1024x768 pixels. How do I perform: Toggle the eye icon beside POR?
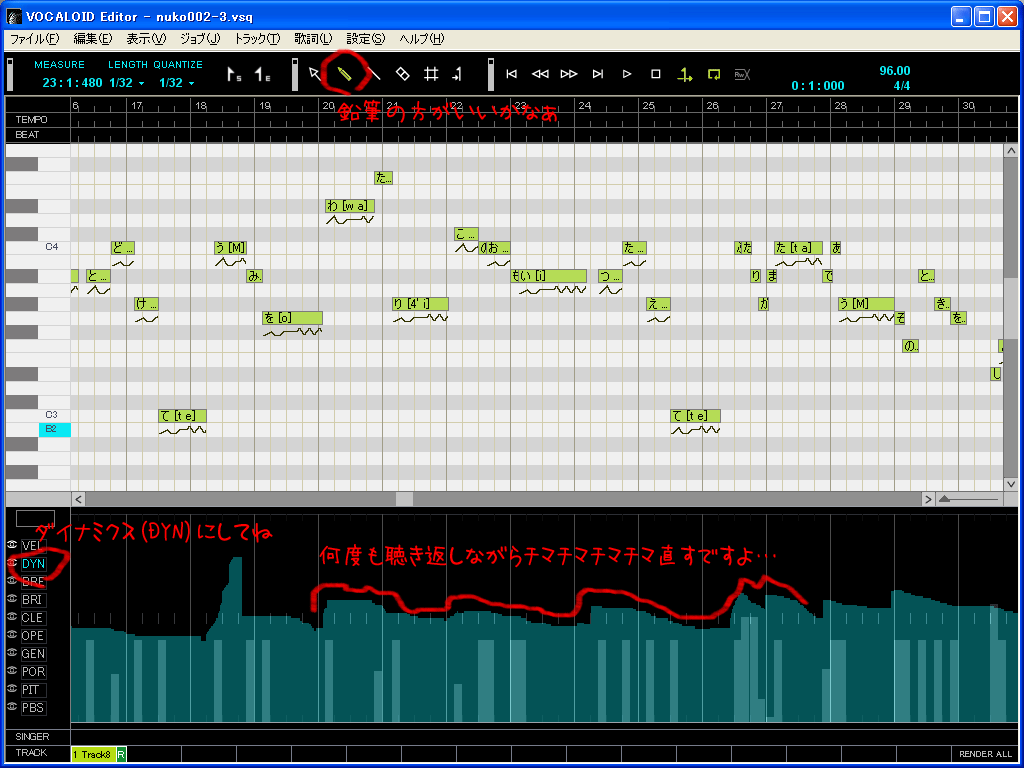pyautogui.click(x=12, y=671)
